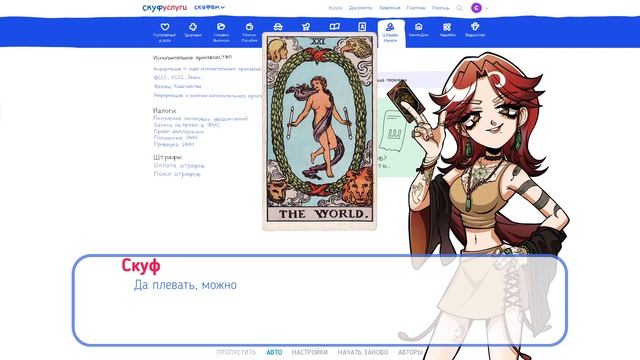
Task: Expand the arrow beside the user avatar
Action: click(x=487, y=8)
